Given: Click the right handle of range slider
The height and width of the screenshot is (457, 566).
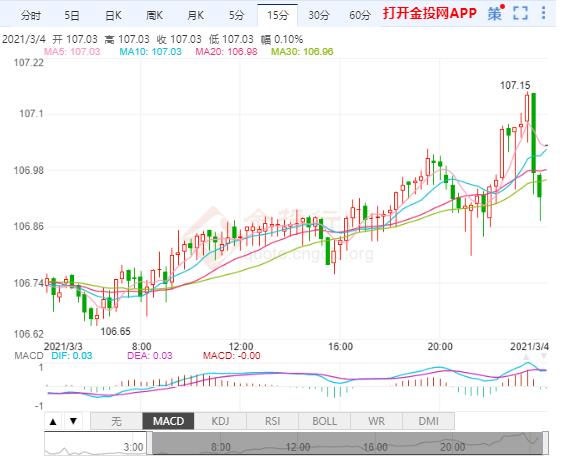Looking at the screenshot, I should [x=545, y=443].
